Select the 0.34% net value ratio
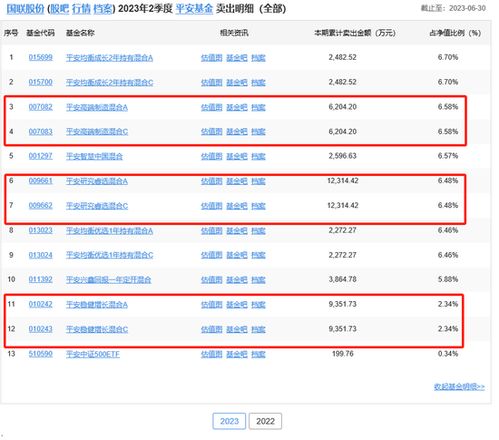 click(x=448, y=354)
